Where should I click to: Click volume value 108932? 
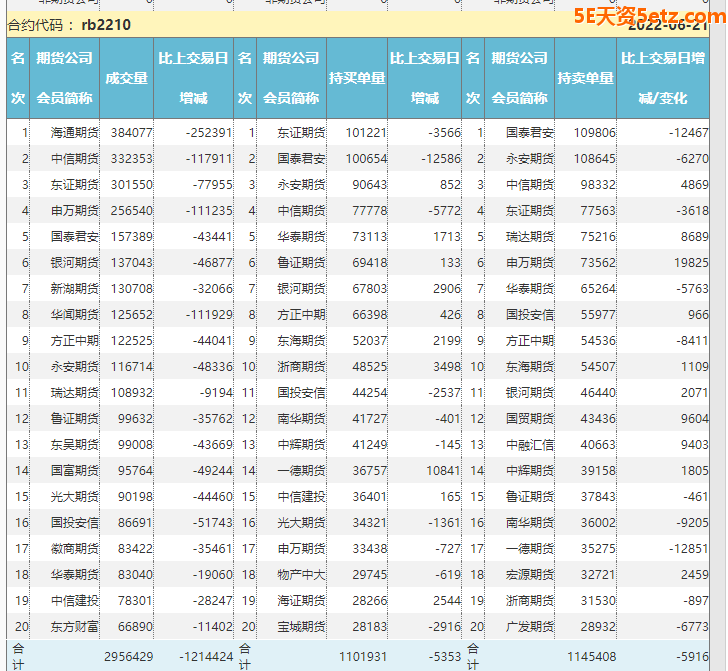(x=131, y=393)
